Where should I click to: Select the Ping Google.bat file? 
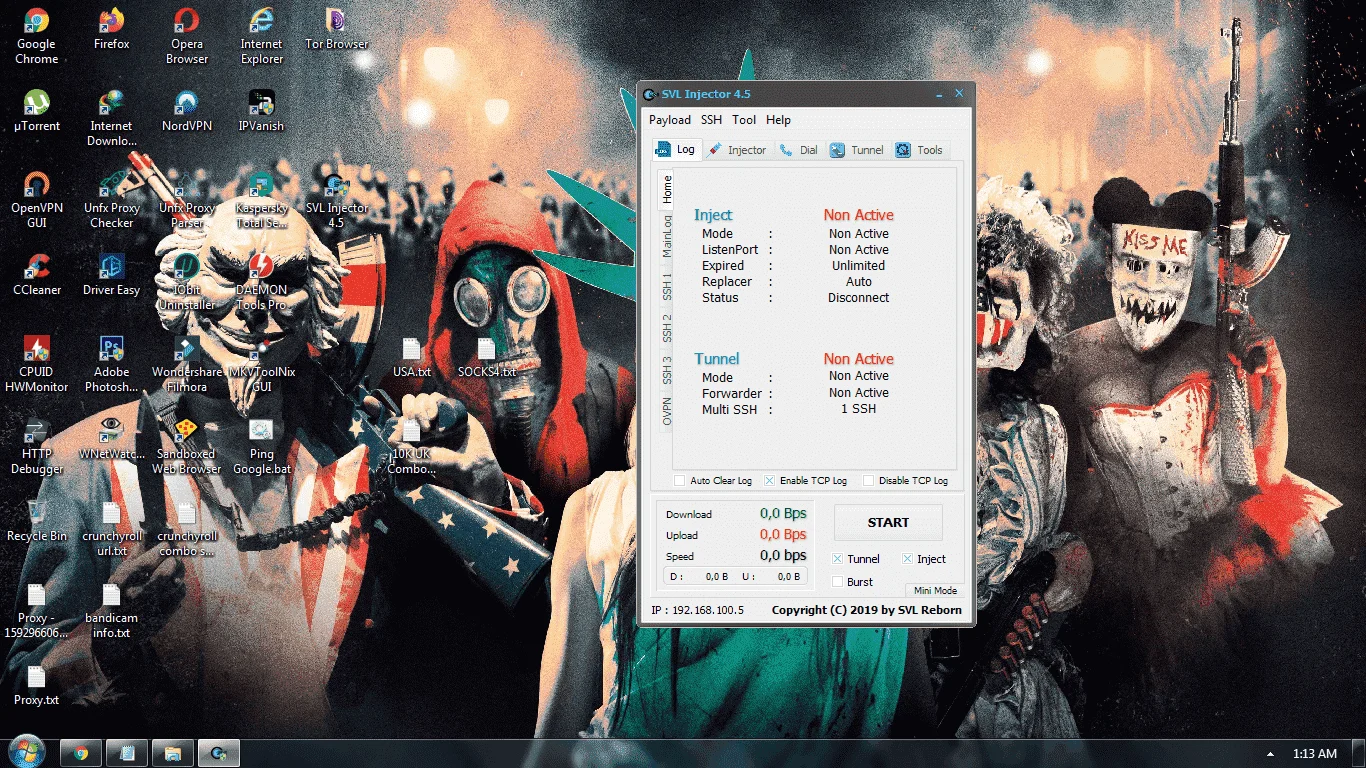261,446
